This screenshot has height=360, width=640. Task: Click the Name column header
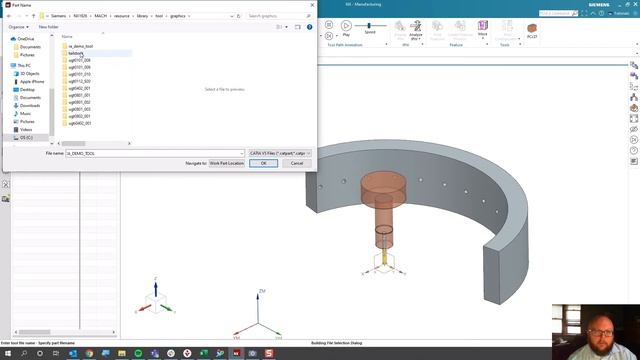(x=67, y=37)
